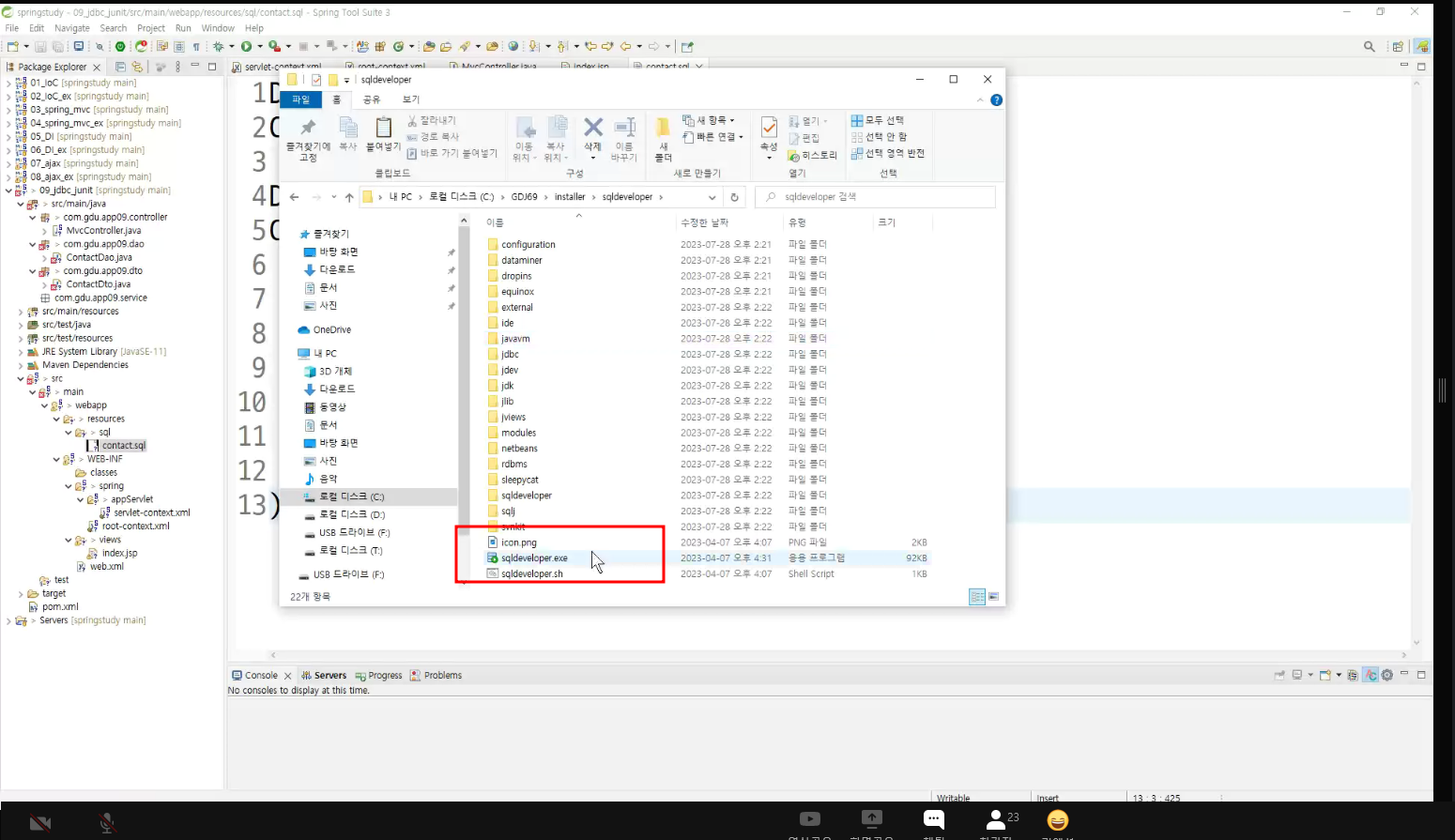Click the Move to (이동 위치) icon

525,129
